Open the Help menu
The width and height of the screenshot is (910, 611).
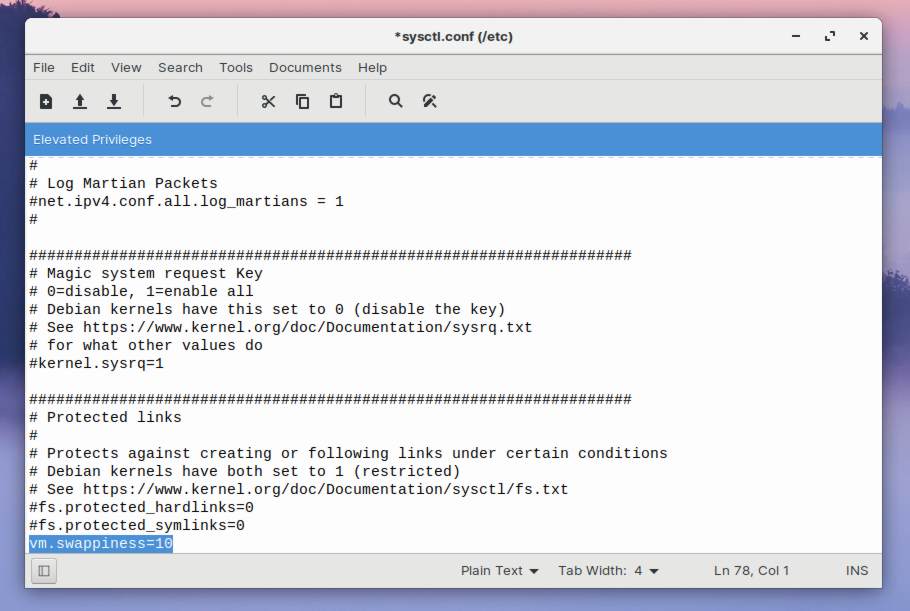(x=372, y=68)
